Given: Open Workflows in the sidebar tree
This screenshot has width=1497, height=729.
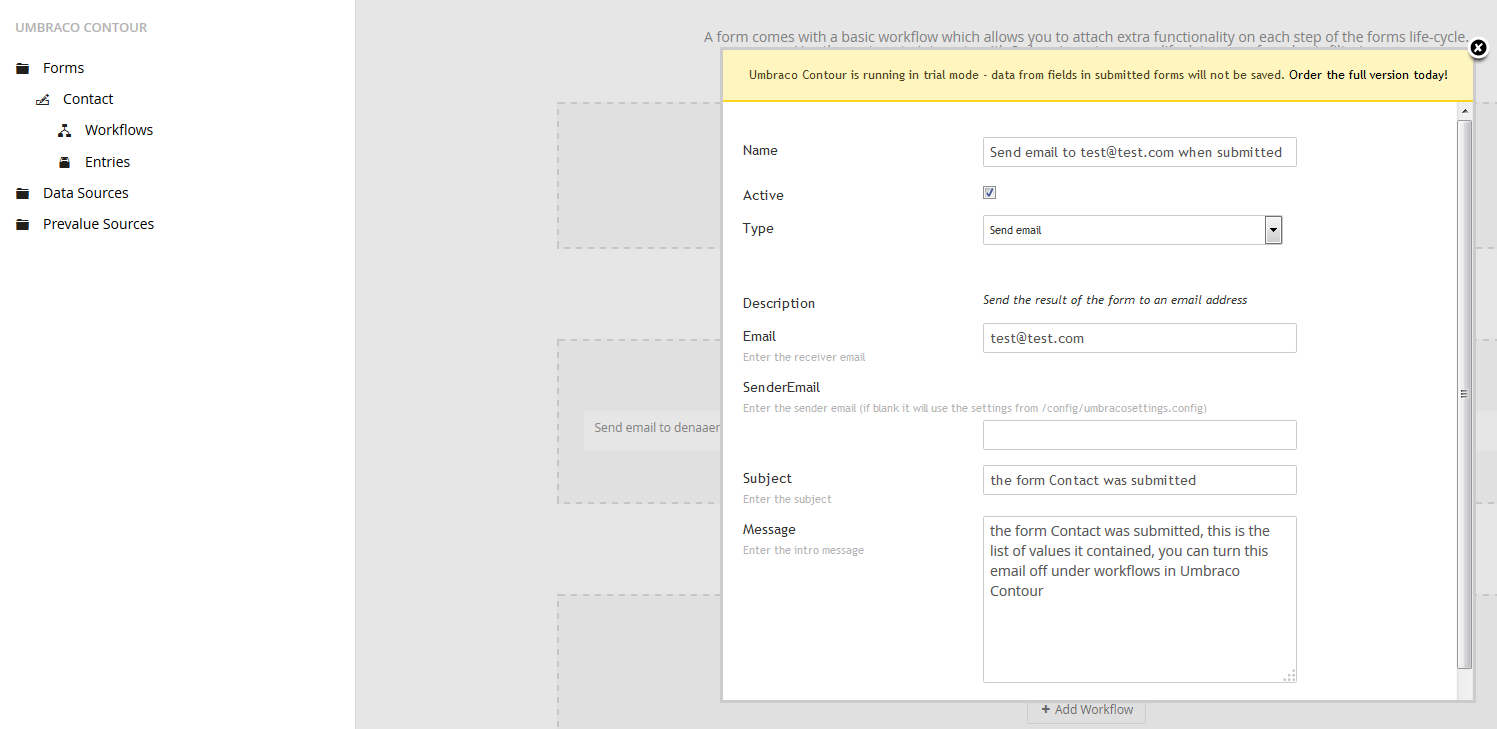Looking at the screenshot, I should tap(118, 131).
